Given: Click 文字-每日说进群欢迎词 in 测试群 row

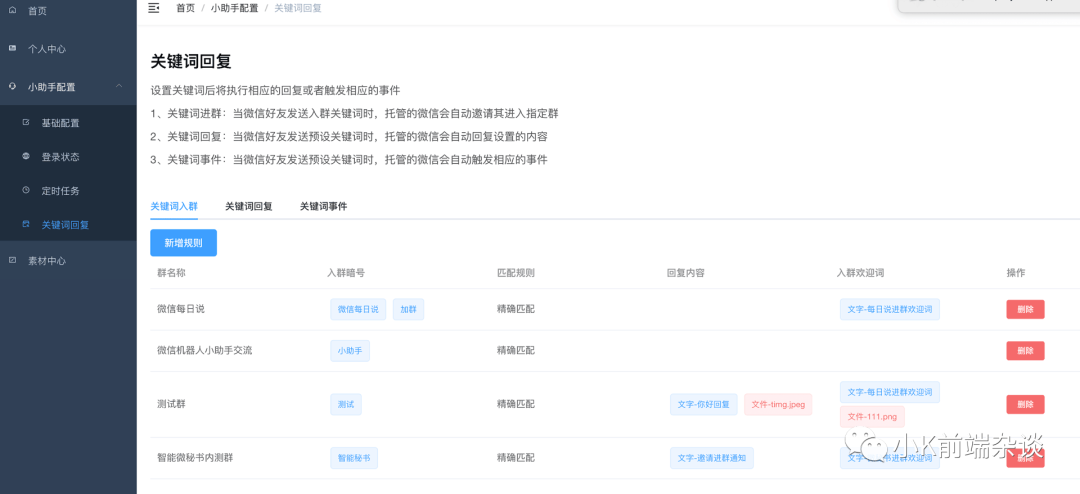Looking at the screenshot, I should pos(890,392).
